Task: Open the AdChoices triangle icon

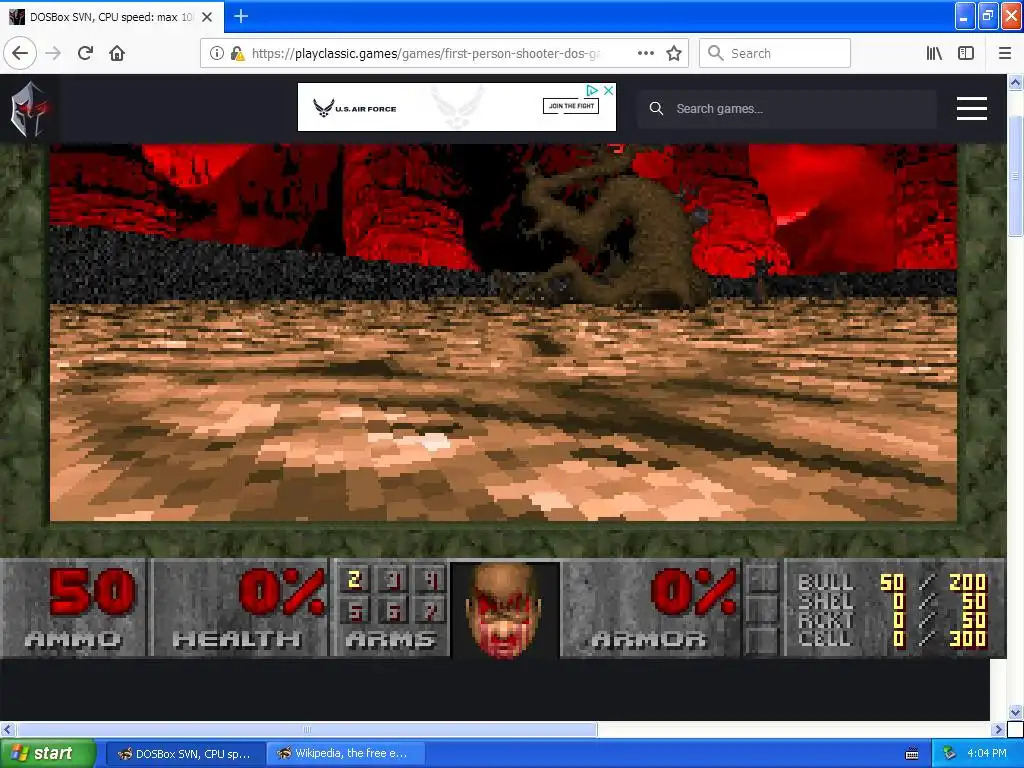Action: tap(592, 90)
